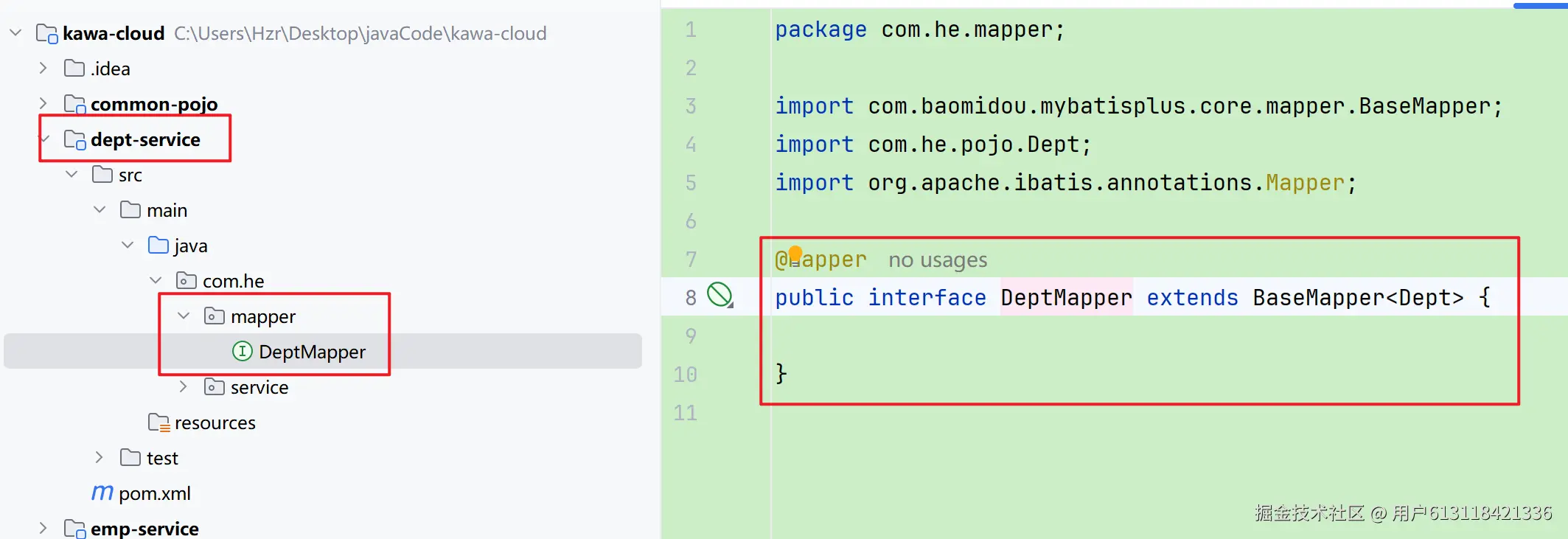The height and width of the screenshot is (539, 1568).
Task: Expand the test folder
Action: click(100, 458)
